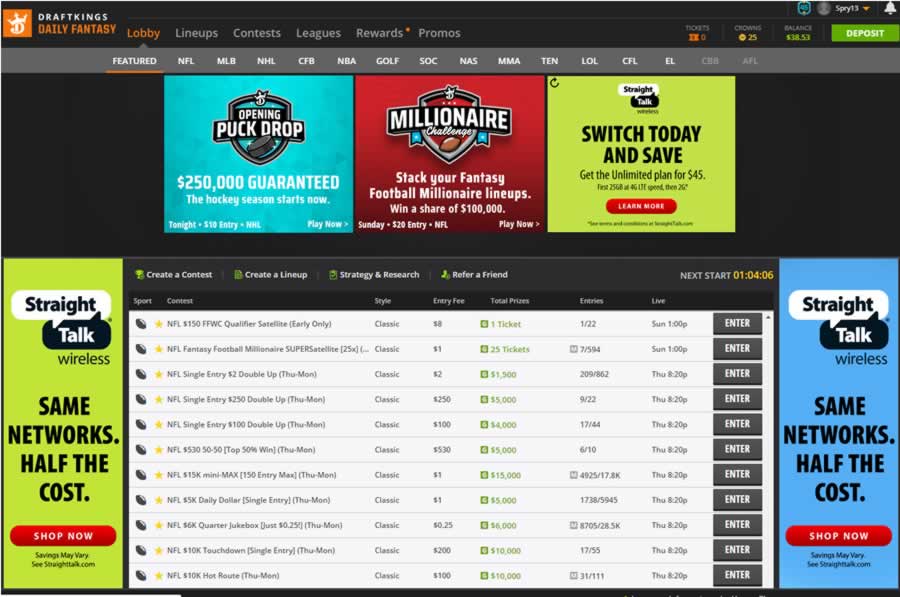This screenshot has height=597, width=900.
Task: Click football icon on FFWC Qualifier Satellite row
Action: tap(141, 324)
